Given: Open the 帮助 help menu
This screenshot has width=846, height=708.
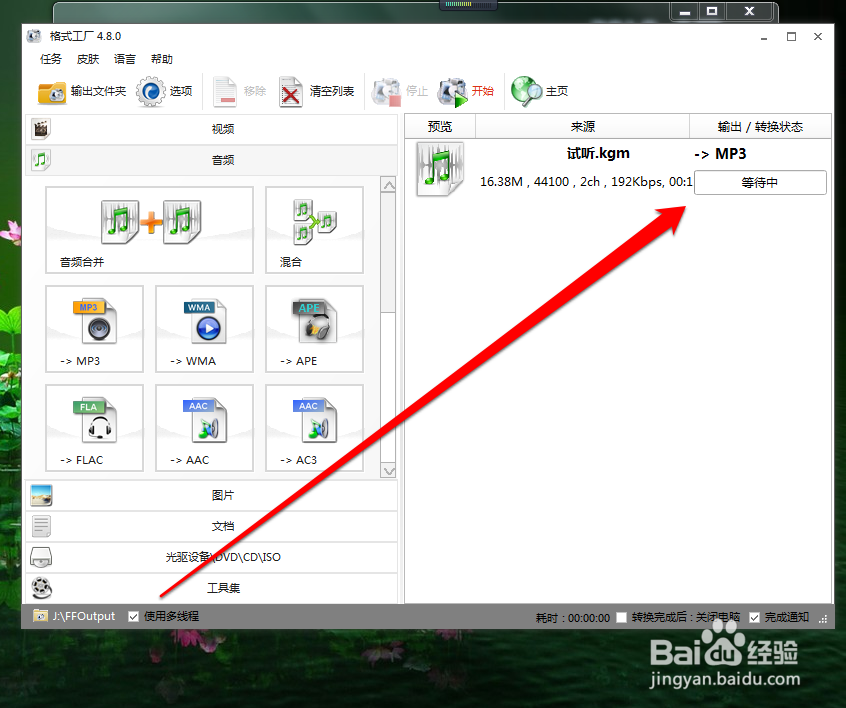Looking at the screenshot, I should [162, 59].
